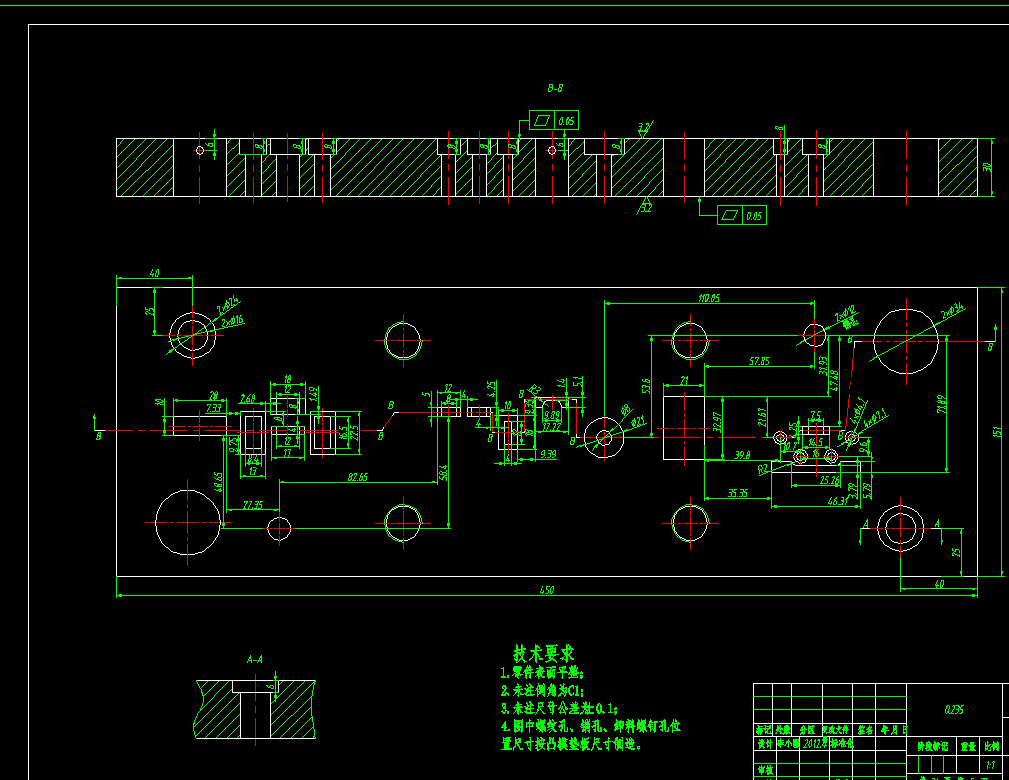Click the 82.65 horizontal dimension
The image size is (1009, 780).
(357, 477)
